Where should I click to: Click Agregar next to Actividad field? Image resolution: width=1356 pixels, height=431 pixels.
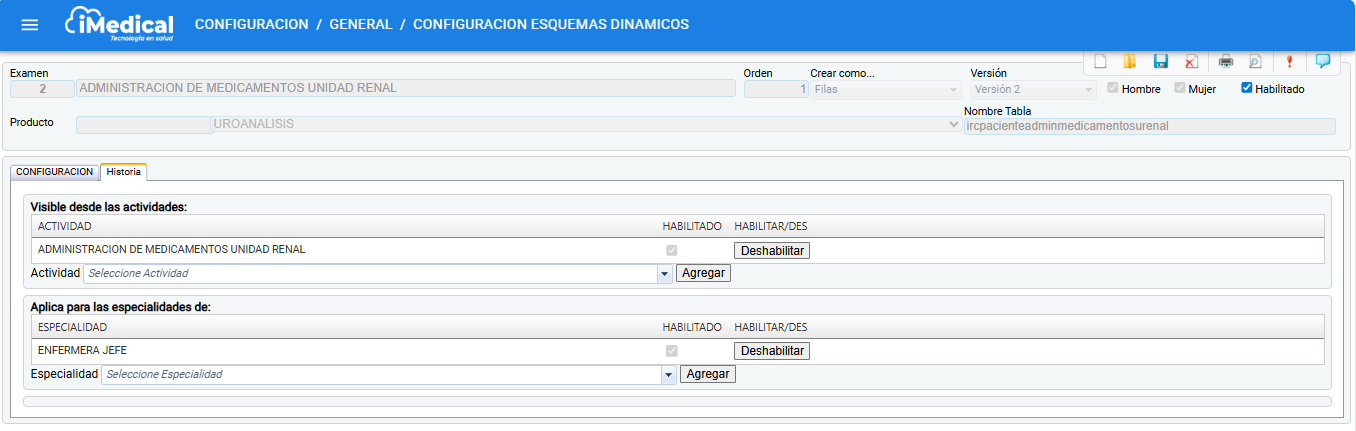(703, 273)
